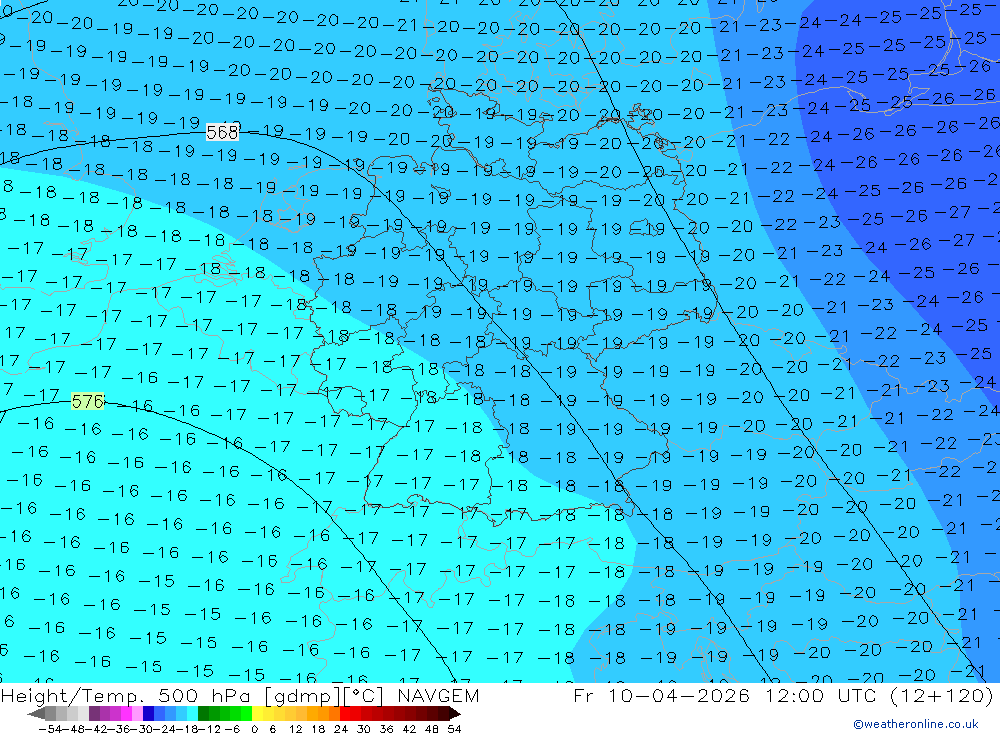Click the "[°C]" unit text
1000x733 pixels.
point(363,696)
